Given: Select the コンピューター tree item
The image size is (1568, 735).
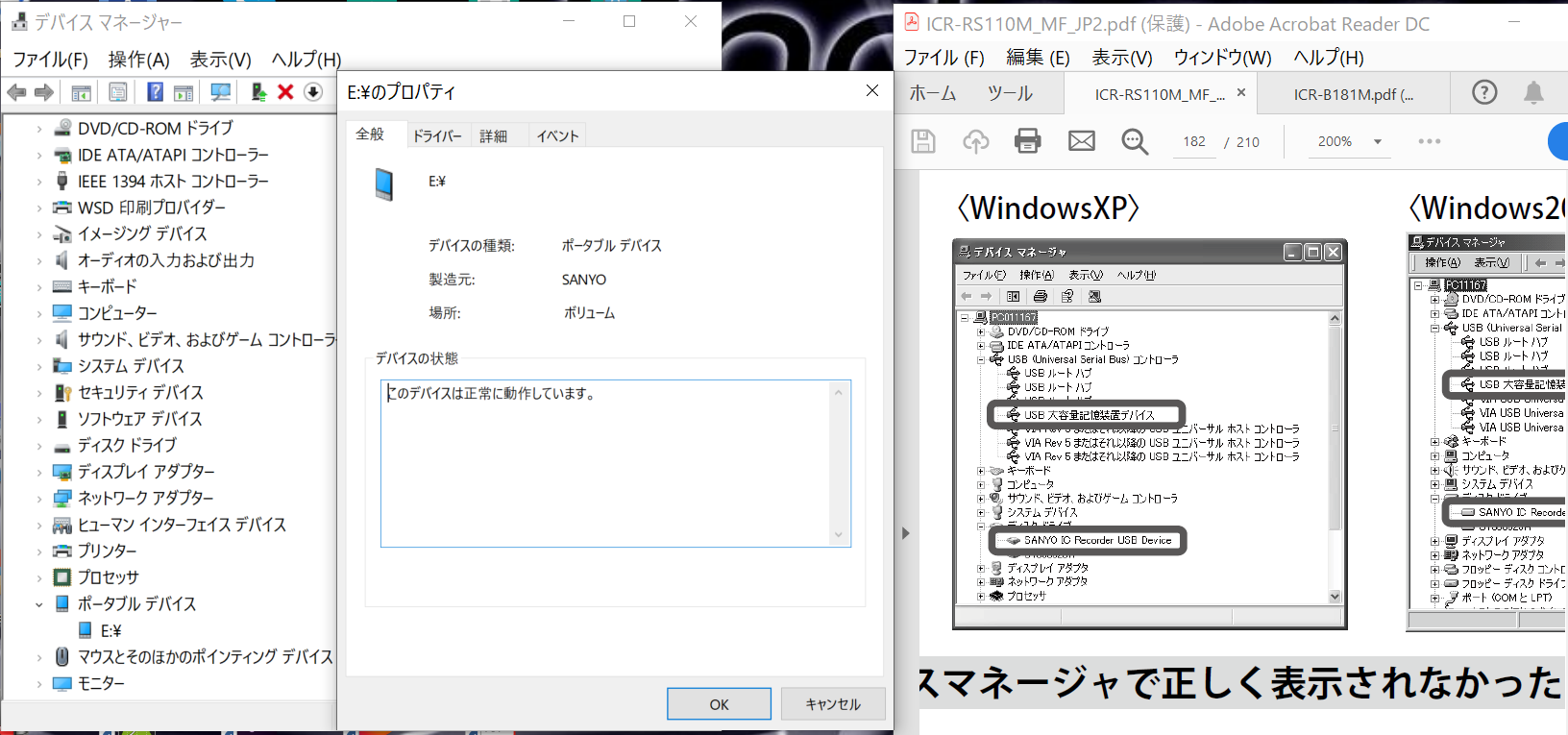Looking at the screenshot, I should tap(117, 313).
